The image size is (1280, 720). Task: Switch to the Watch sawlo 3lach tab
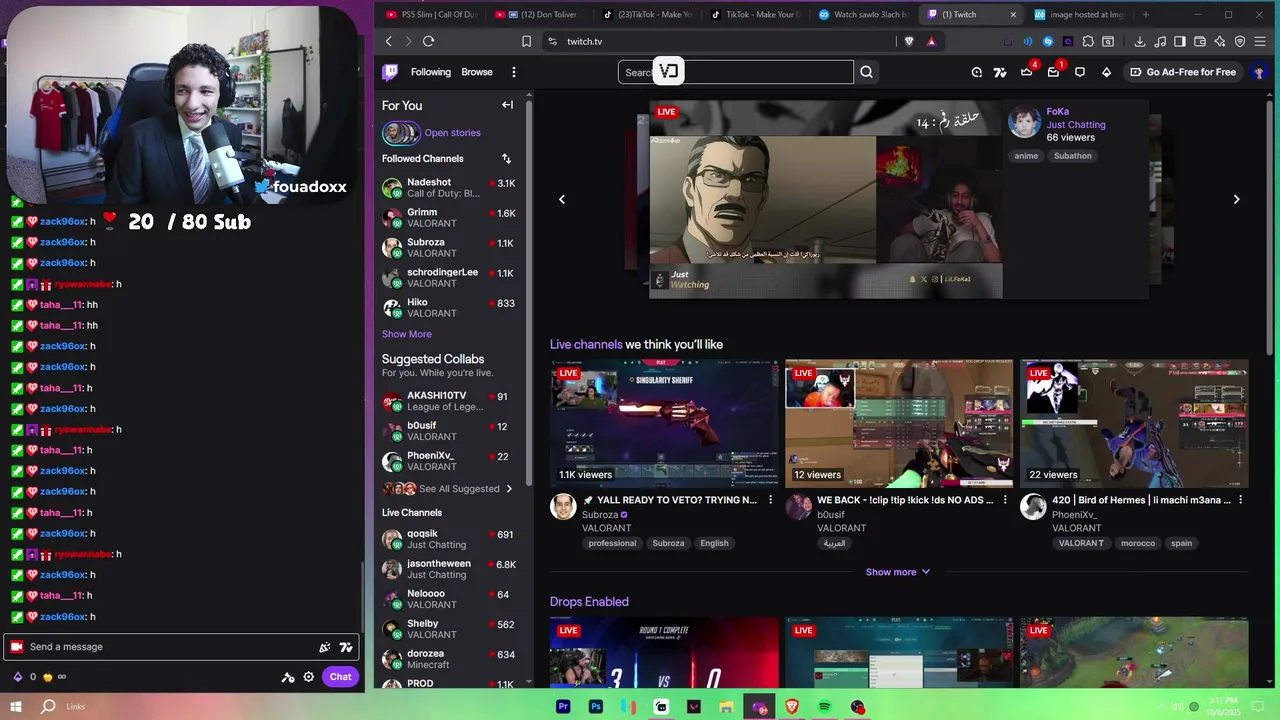pos(862,15)
